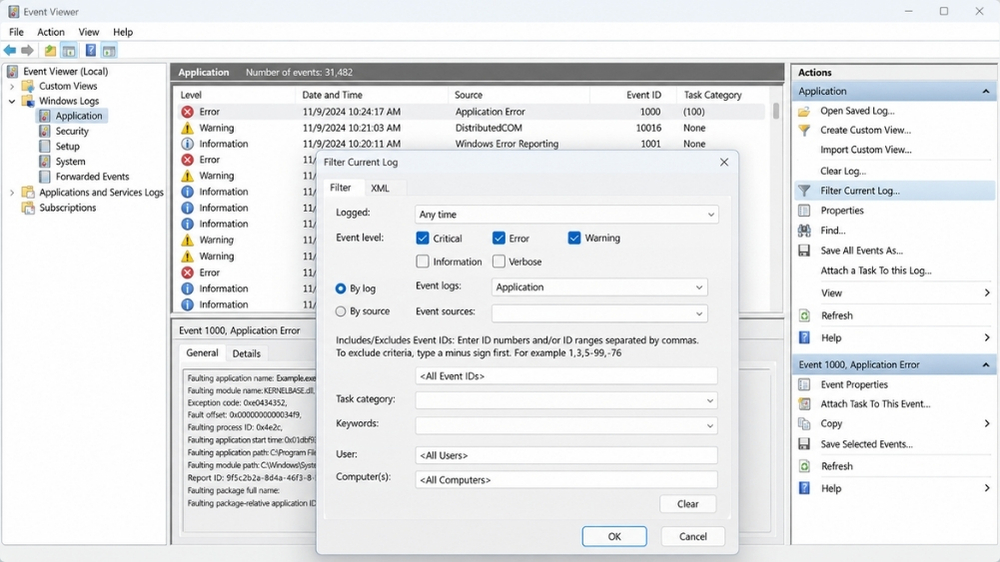
Task: Collapse the Windows Logs tree node
Action: 11,101
